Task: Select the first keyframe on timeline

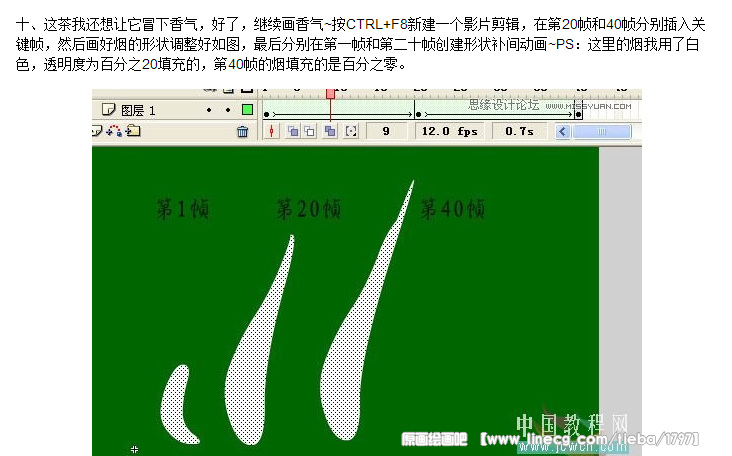Action: point(266,114)
